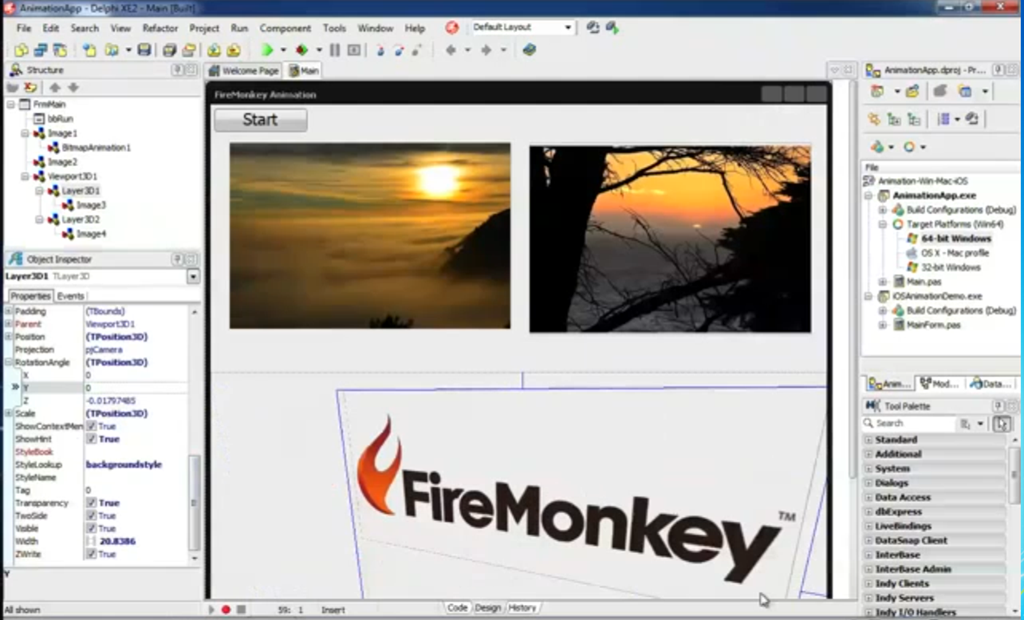The width and height of the screenshot is (1024, 620).
Task: Click the Expand All icon in Project Manager
Action: tap(894, 119)
